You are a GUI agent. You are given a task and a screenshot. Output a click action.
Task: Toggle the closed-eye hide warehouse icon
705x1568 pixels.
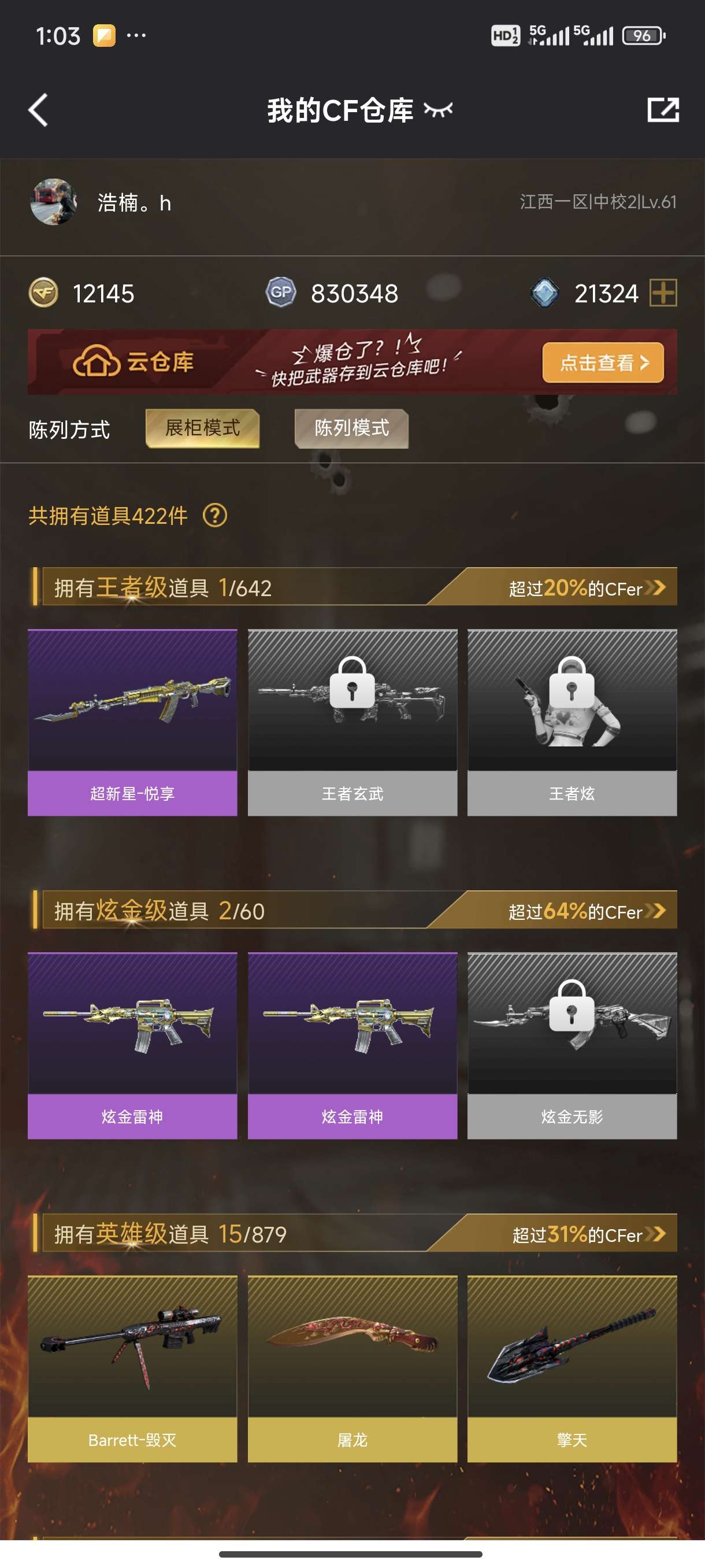coord(438,110)
